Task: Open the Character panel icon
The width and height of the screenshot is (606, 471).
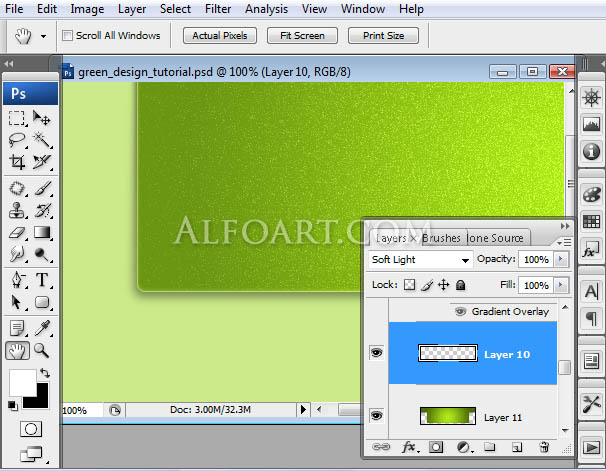Action: 591,292
